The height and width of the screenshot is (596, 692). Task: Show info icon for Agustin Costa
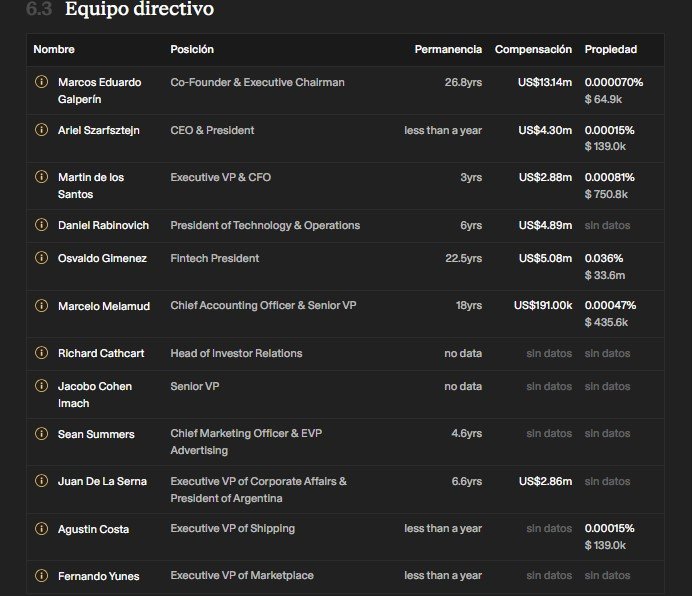[41, 528]
